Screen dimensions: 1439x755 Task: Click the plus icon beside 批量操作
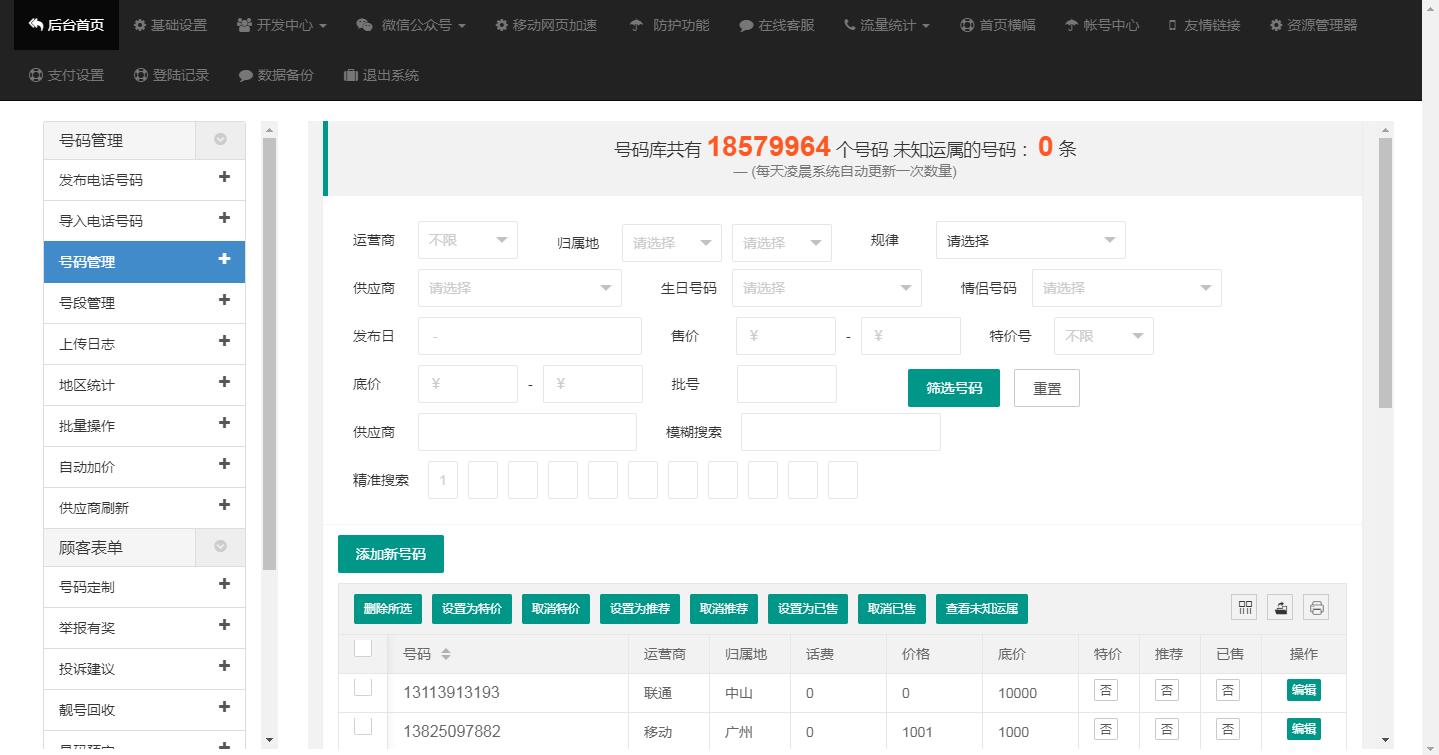tap(224, 423)
